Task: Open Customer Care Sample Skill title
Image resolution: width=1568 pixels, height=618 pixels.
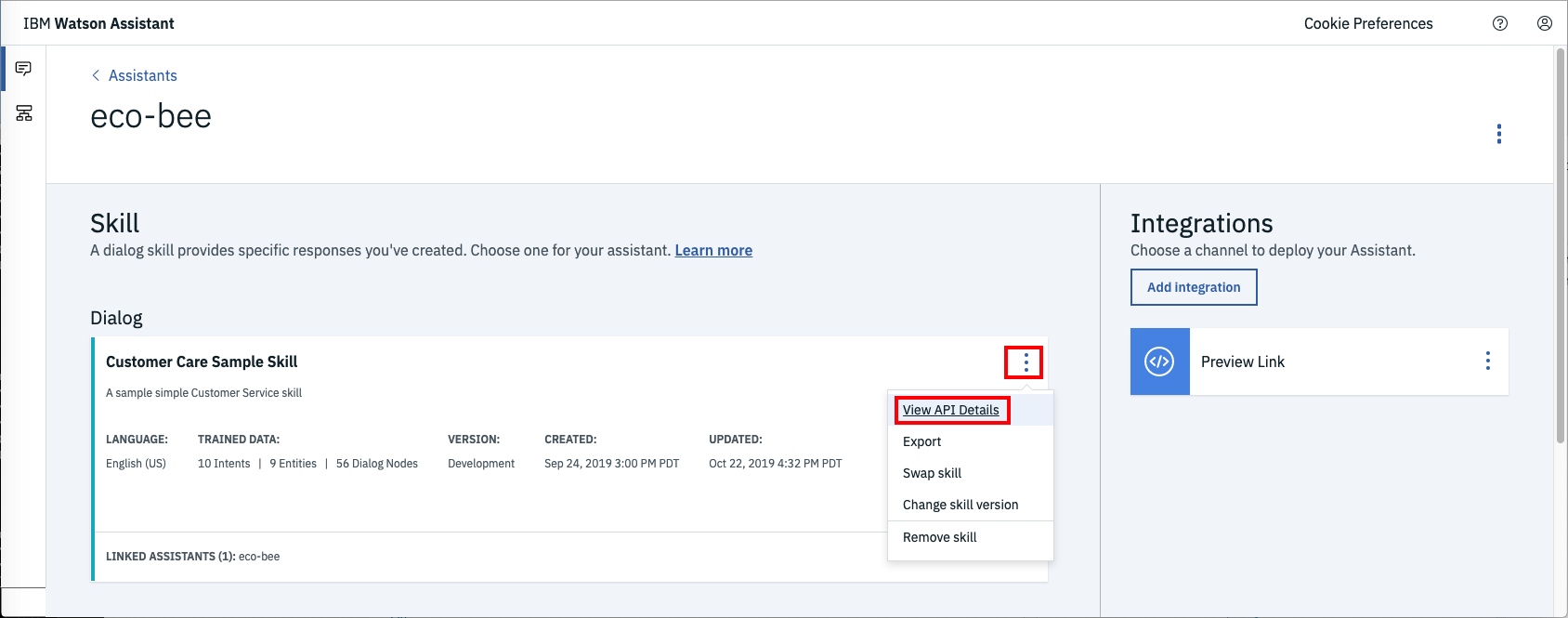Action: [202, 362]
